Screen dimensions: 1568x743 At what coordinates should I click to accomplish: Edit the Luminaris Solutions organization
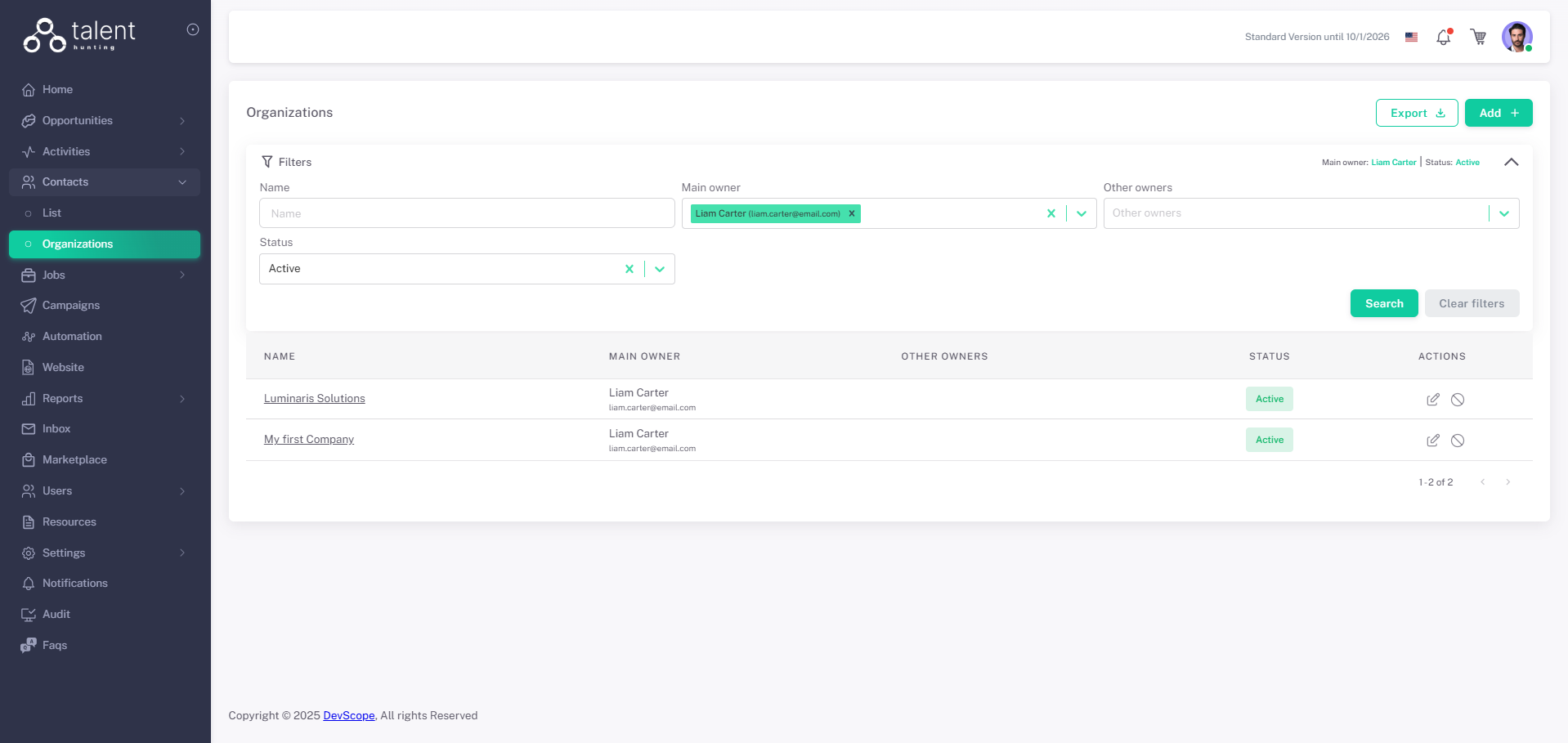point(1432,400)
